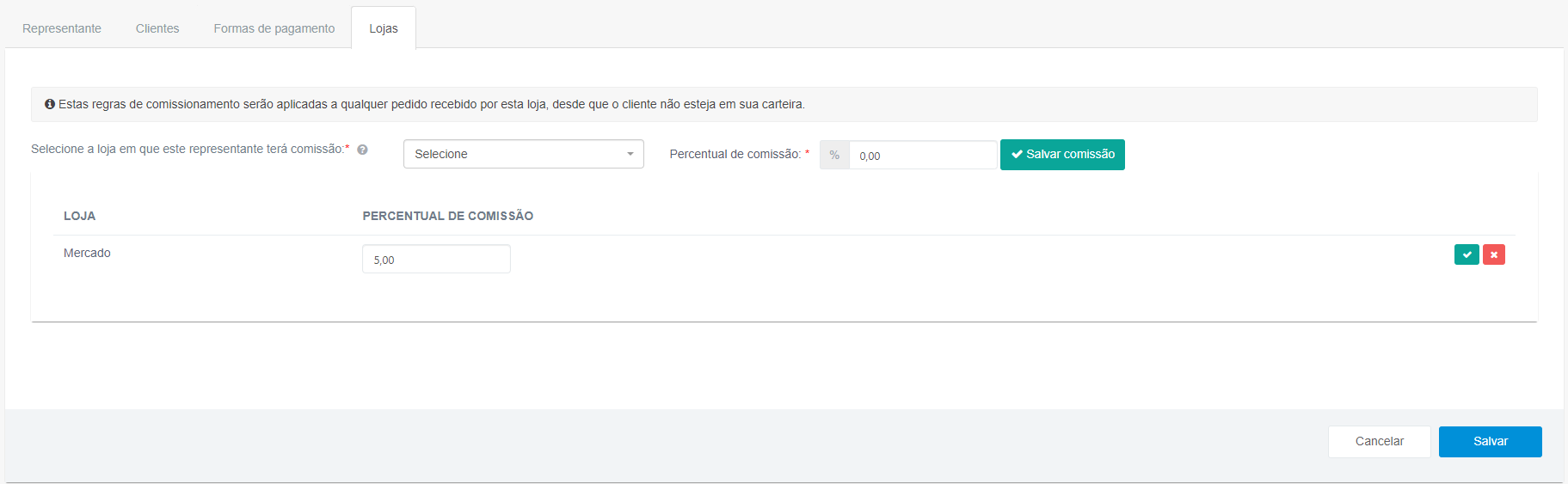Open the Clientes tab
The width and height of the screenshot is (1568, 484).
tap(157, 28)
